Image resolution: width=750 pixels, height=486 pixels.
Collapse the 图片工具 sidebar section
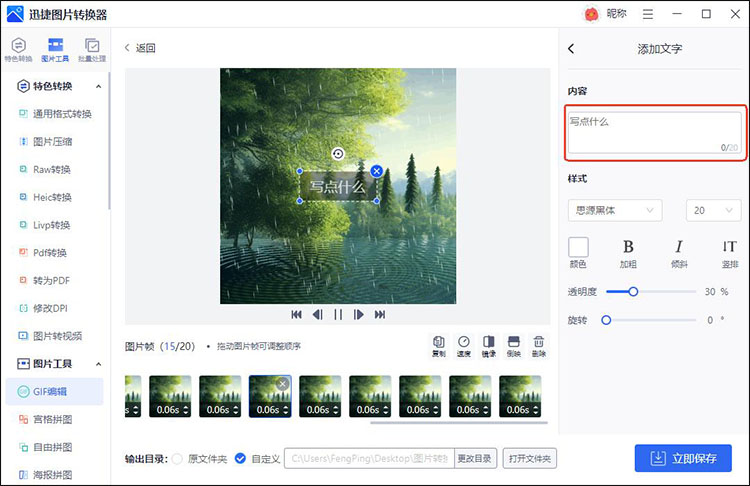(x=99, y=364)
